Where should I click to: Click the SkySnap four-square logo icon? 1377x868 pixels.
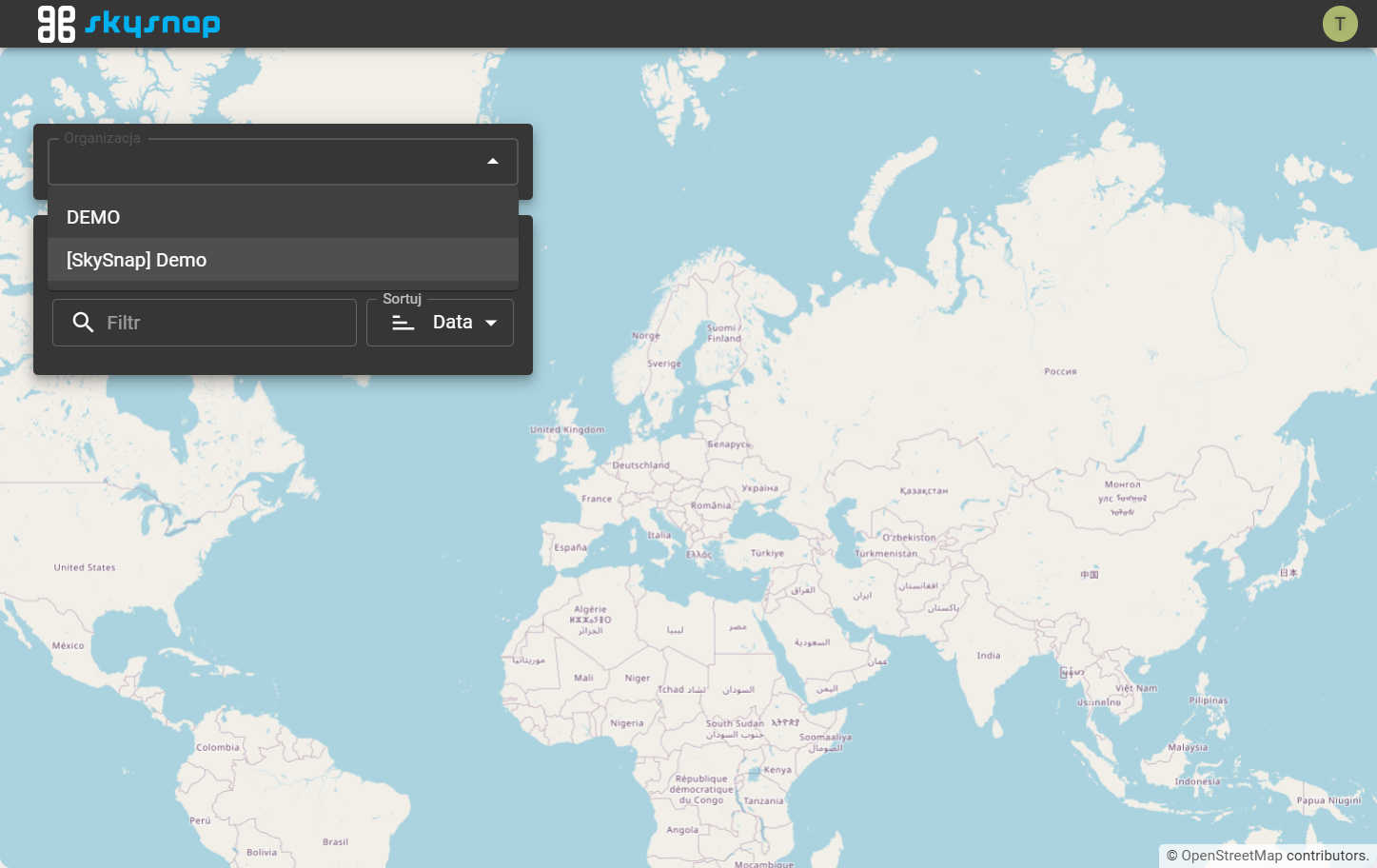[x=56, y=24]
